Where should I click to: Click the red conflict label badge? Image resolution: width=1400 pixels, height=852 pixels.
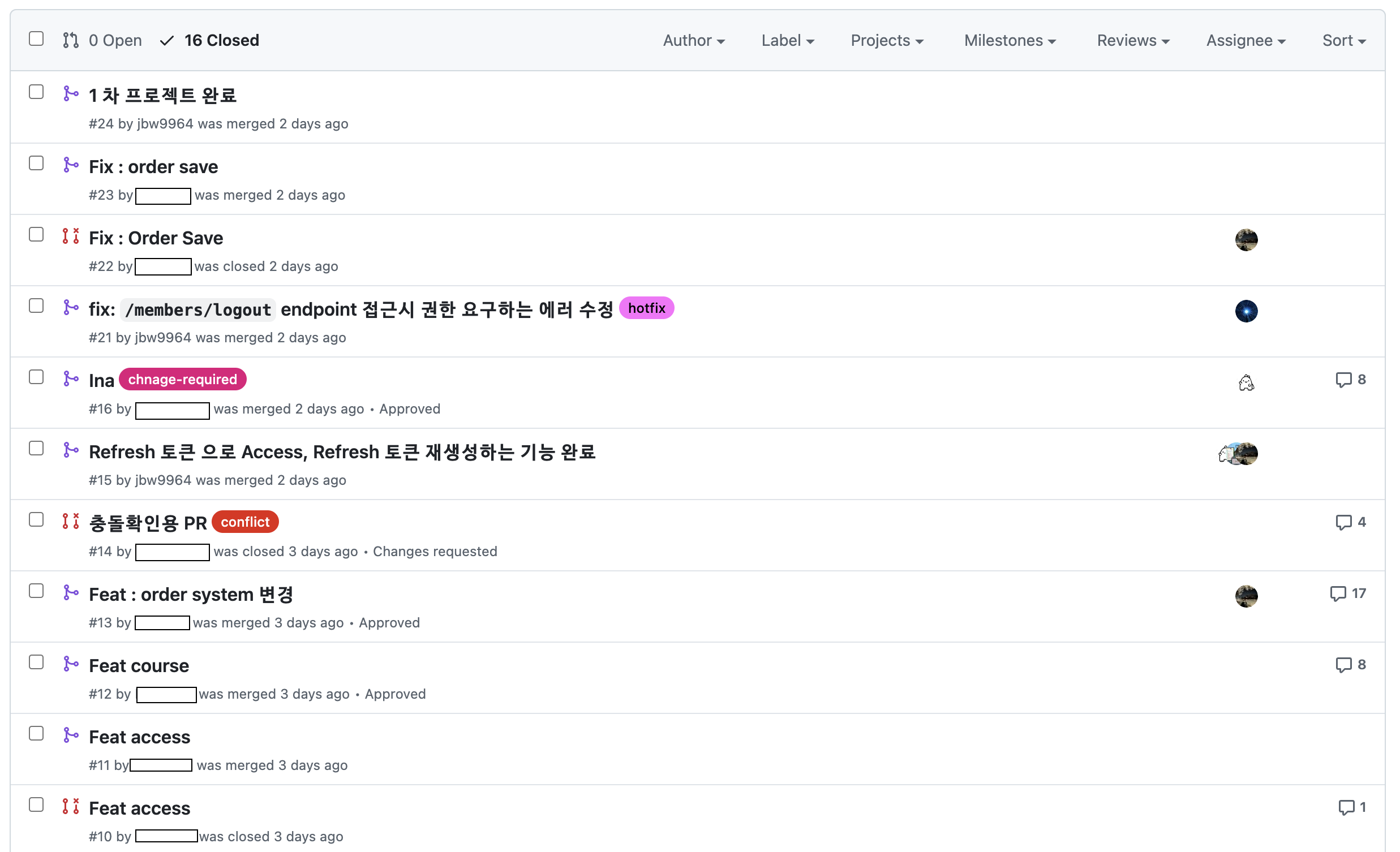pyautogui.click(x=245, y=522)
